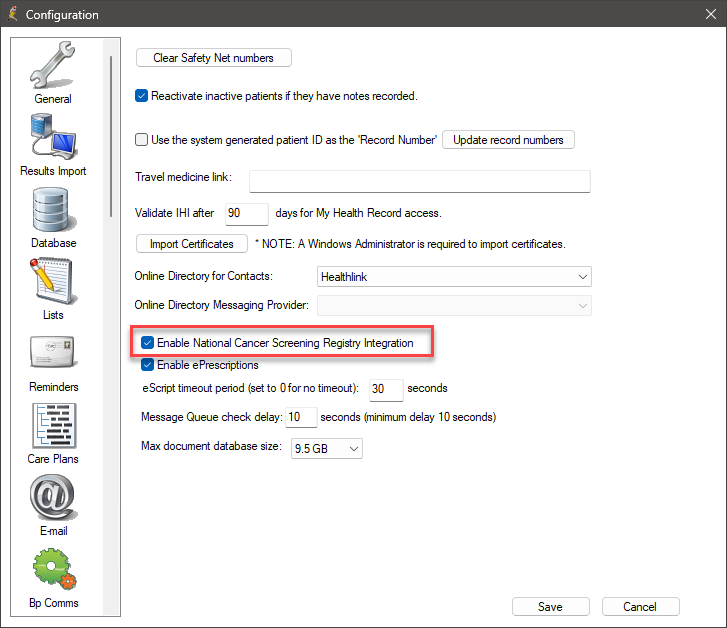
Task: Click the Message Queue check delay field
Action: click(x=301, y=417)
